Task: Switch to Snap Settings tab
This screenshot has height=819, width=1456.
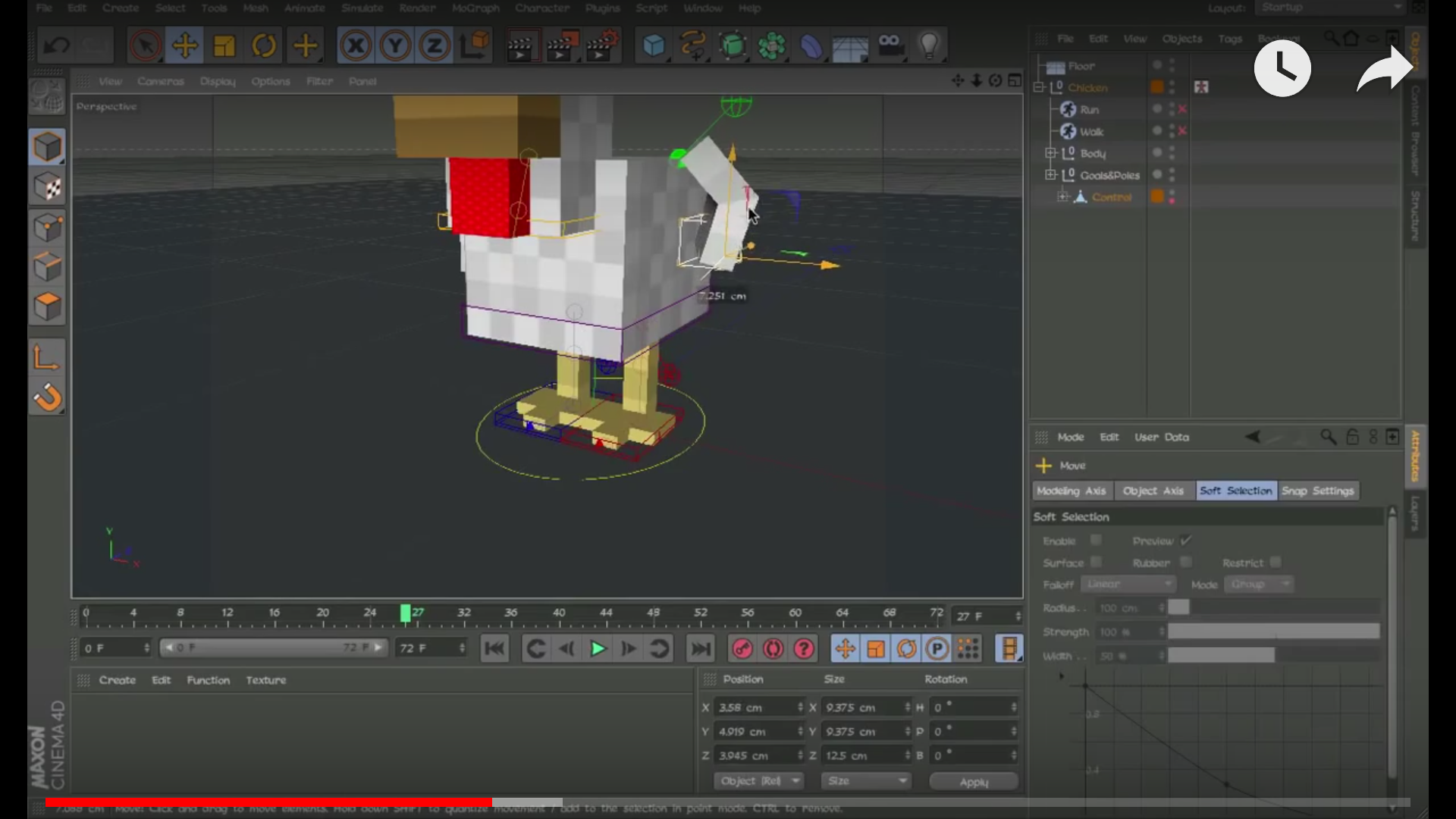Action: pos(1317,491)
